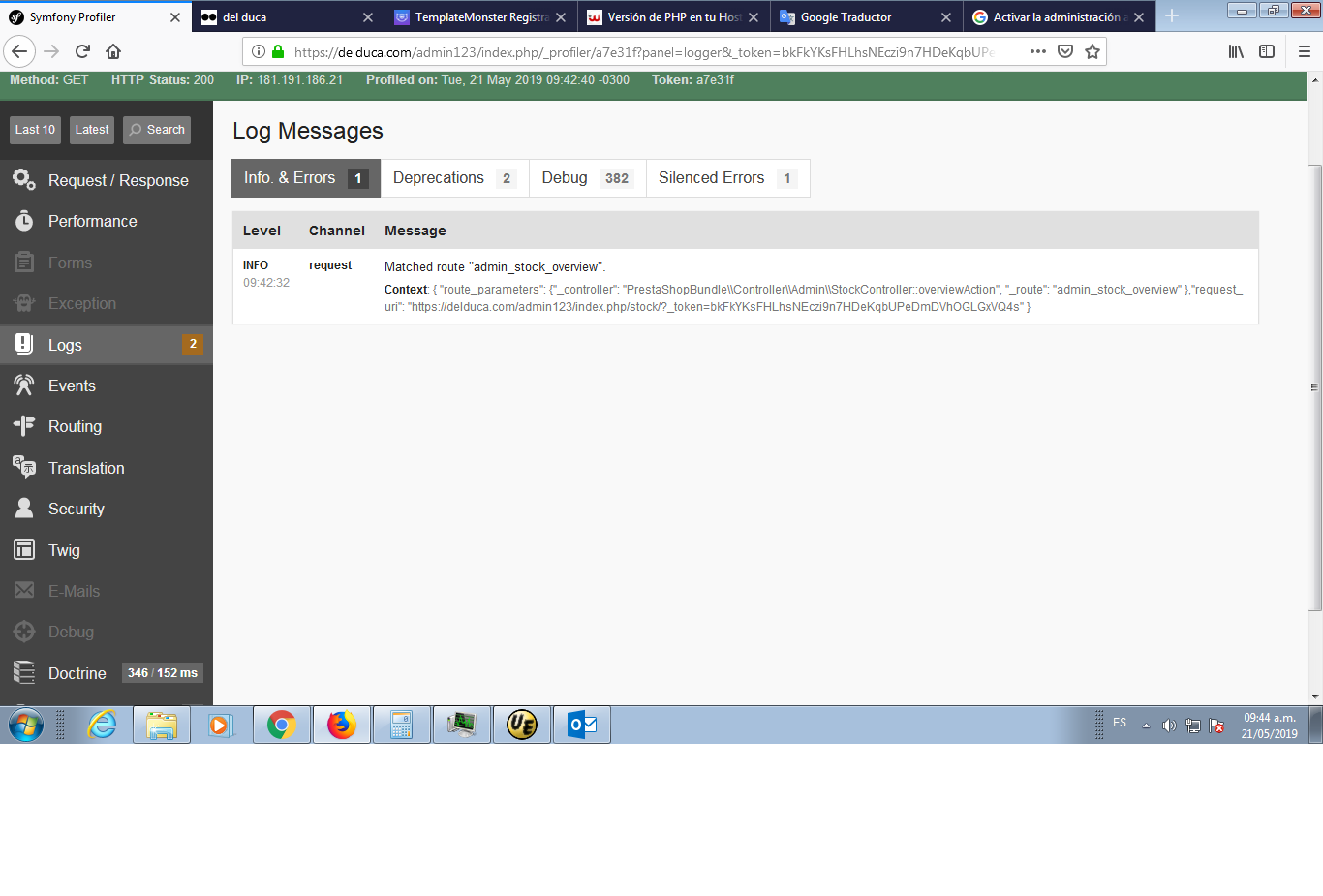
Task: Open Doctrine panel label
Action: (x=77, y=673)
